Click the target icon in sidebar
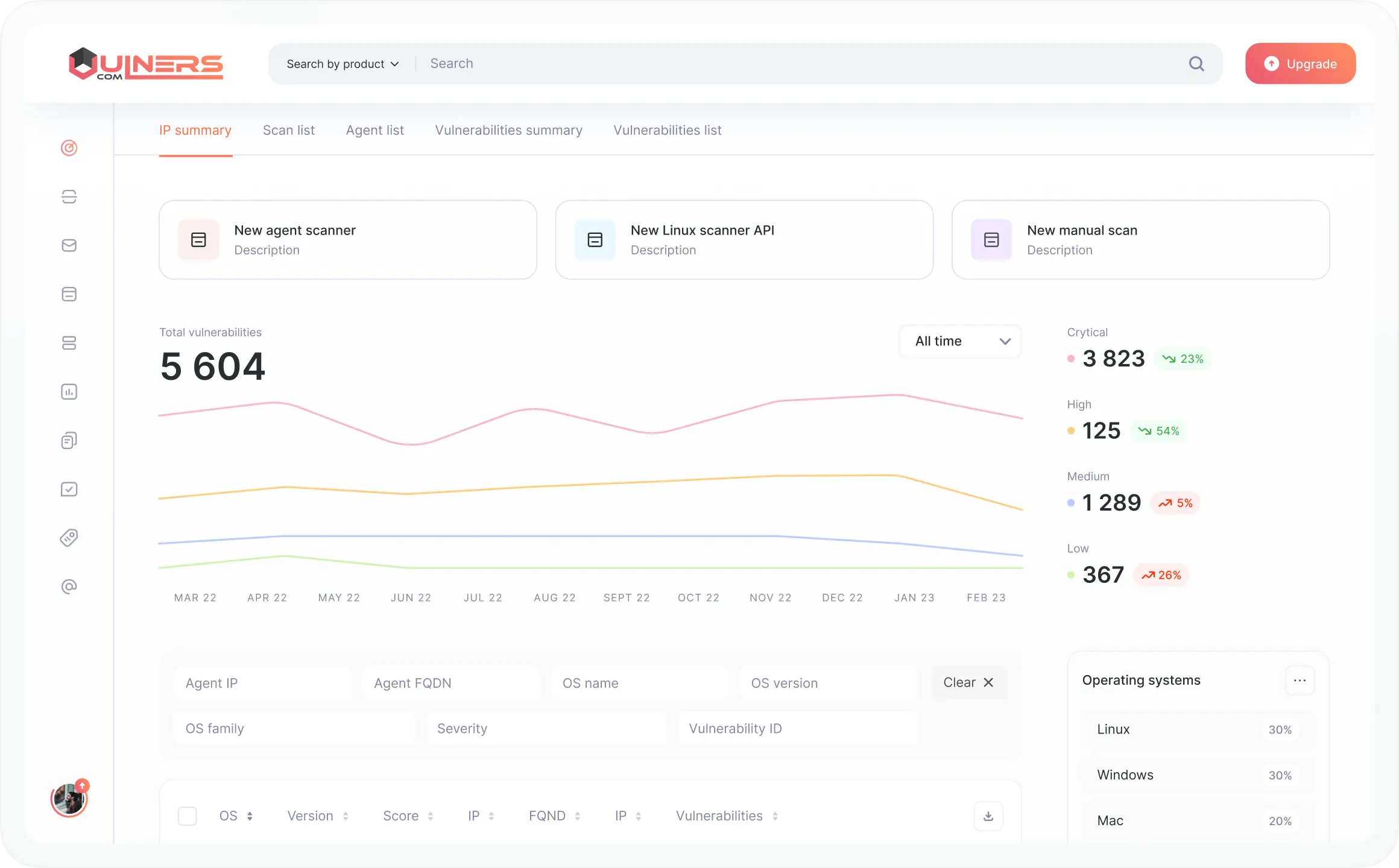This screenshot has height=868, width=1399. 69,148
